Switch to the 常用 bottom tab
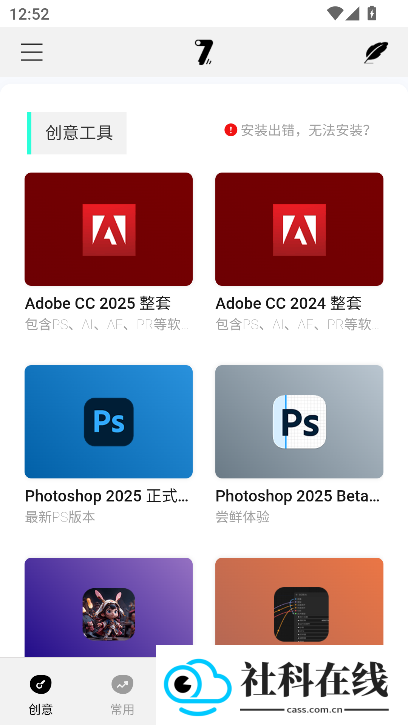Screen dimensions: 408x725 (122, 694)
